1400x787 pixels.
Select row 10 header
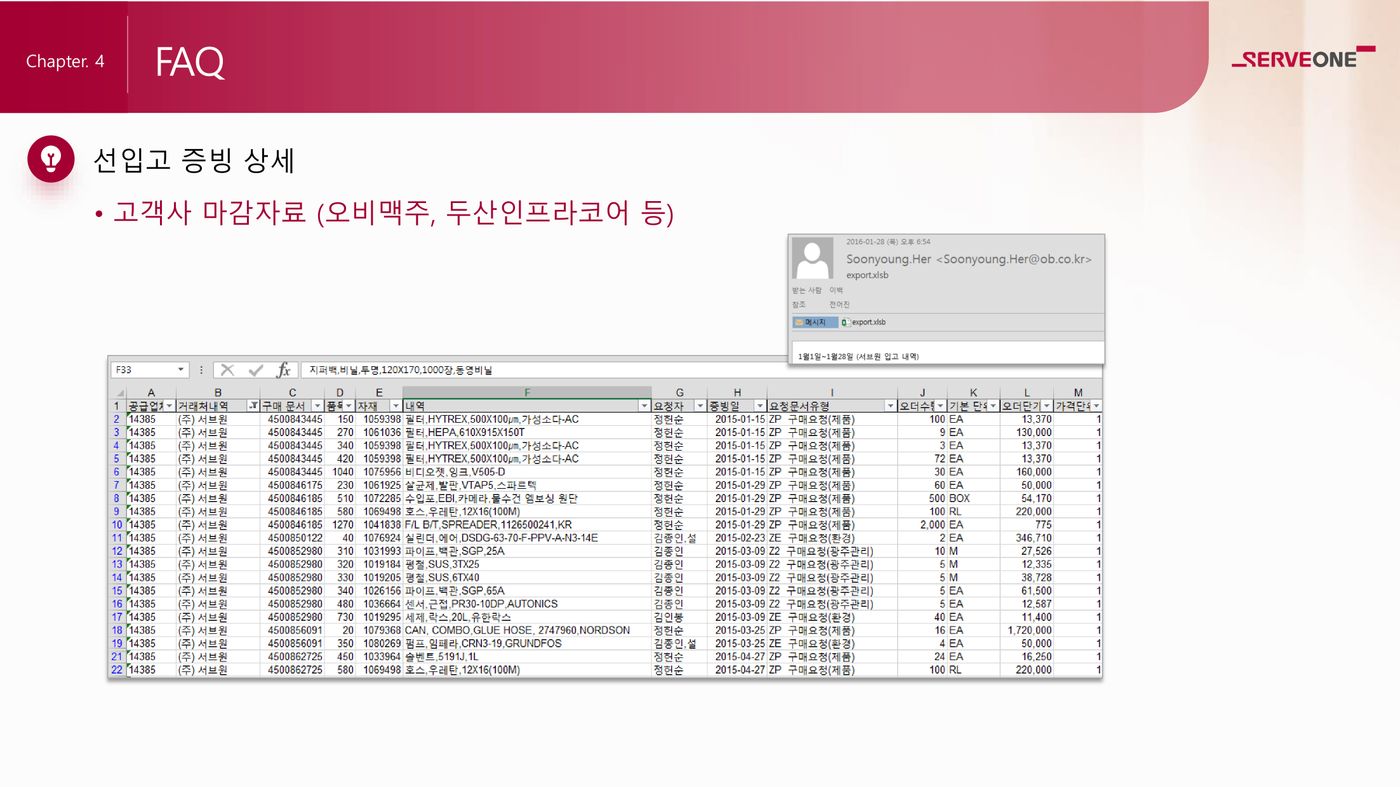[117, 524]
